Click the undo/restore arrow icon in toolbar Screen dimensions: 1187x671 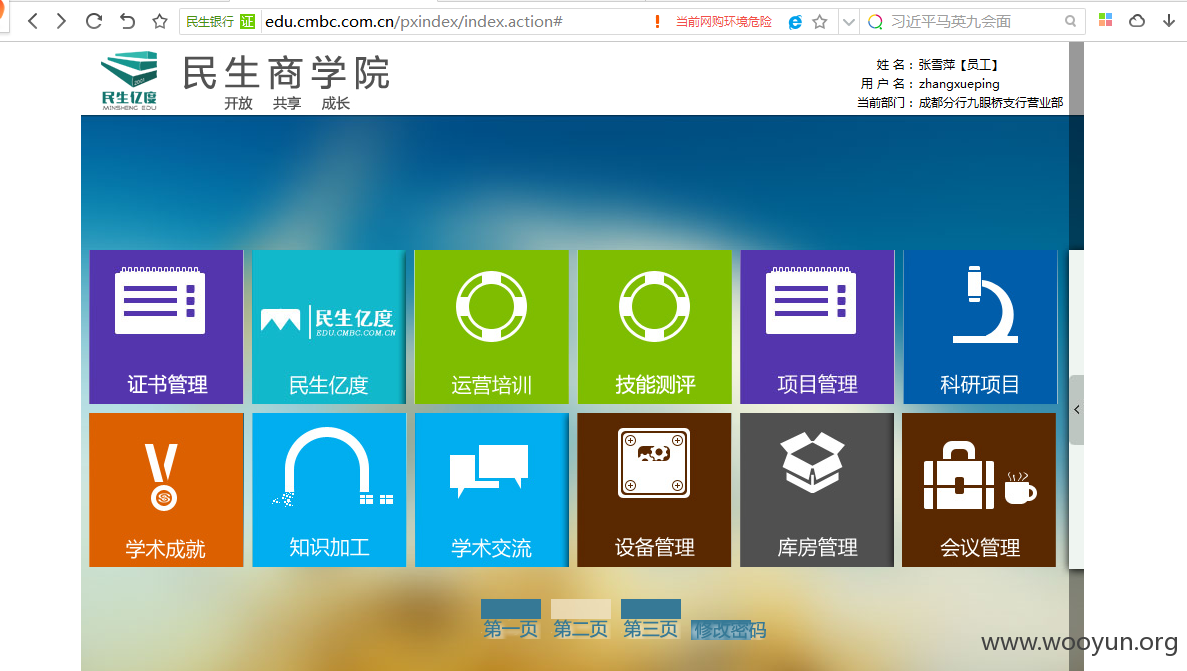tap(127, 21)
